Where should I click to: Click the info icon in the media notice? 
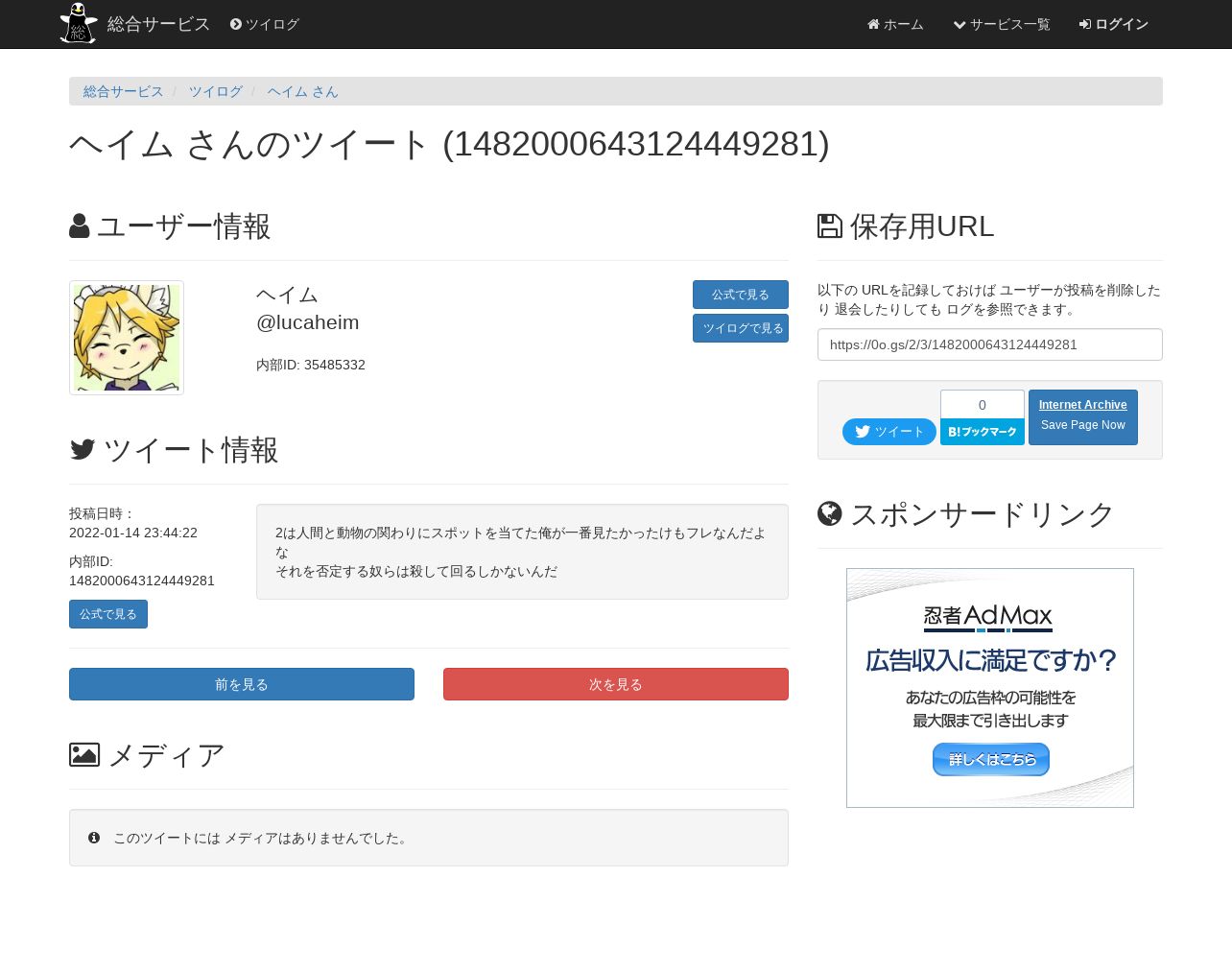click(x=94, y=838)
